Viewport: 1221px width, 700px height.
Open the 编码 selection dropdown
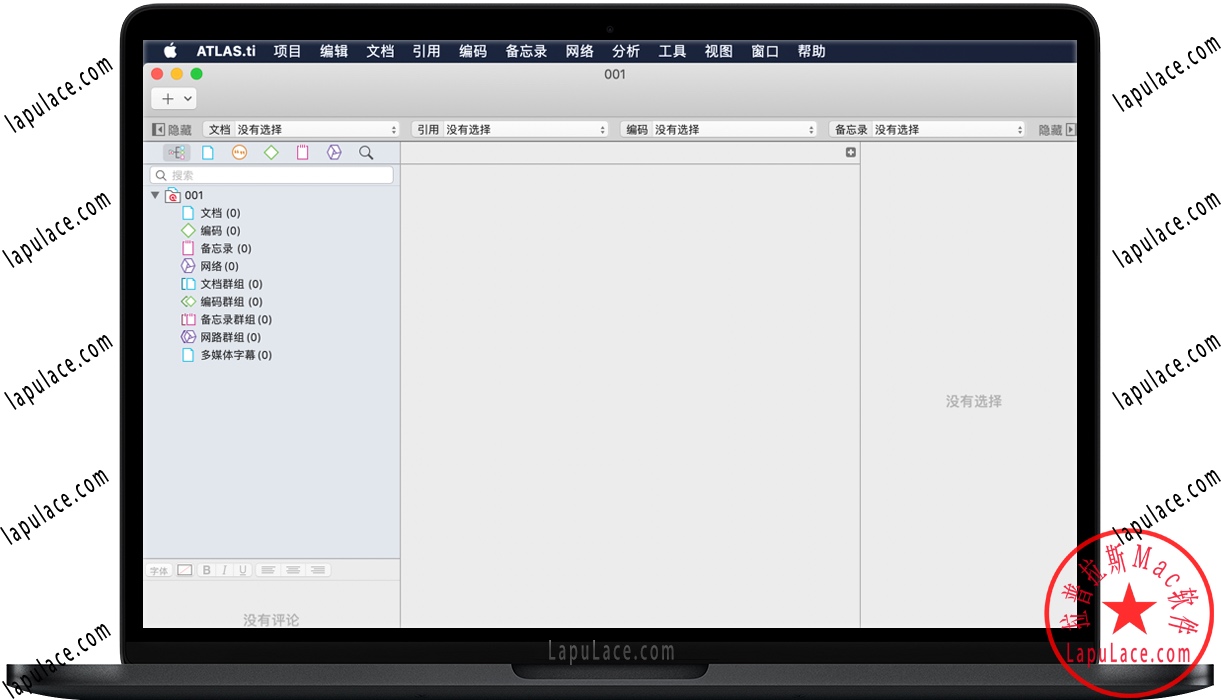(719, 130)
